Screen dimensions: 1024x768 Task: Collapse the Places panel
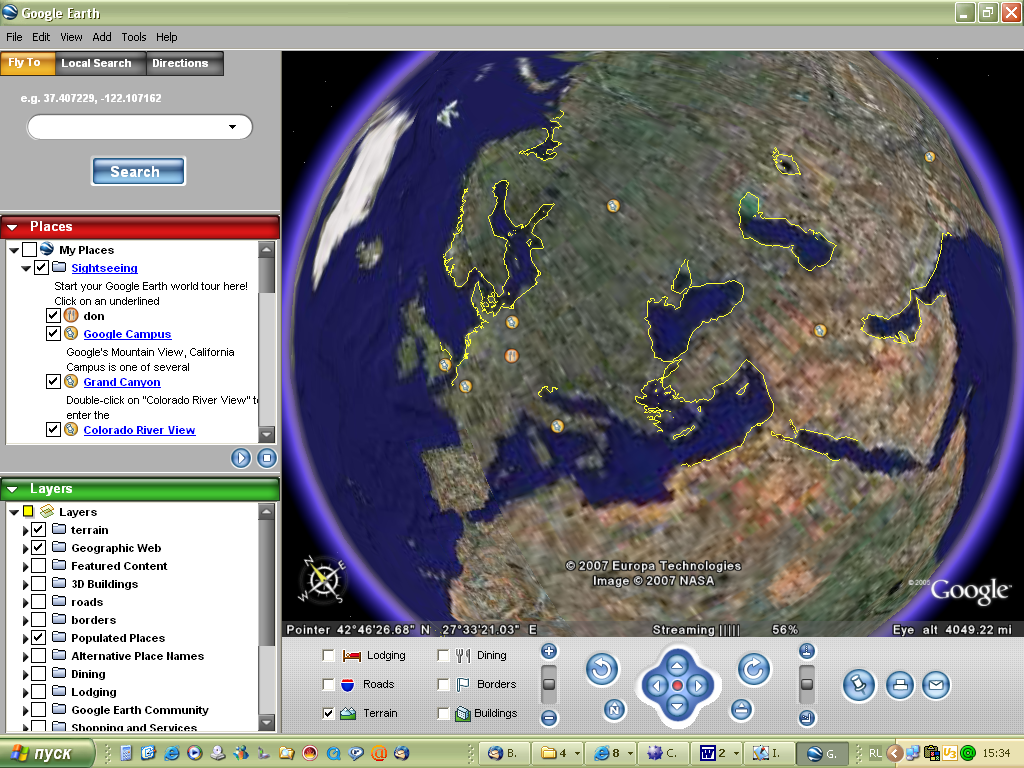click(x=12, y=227)
